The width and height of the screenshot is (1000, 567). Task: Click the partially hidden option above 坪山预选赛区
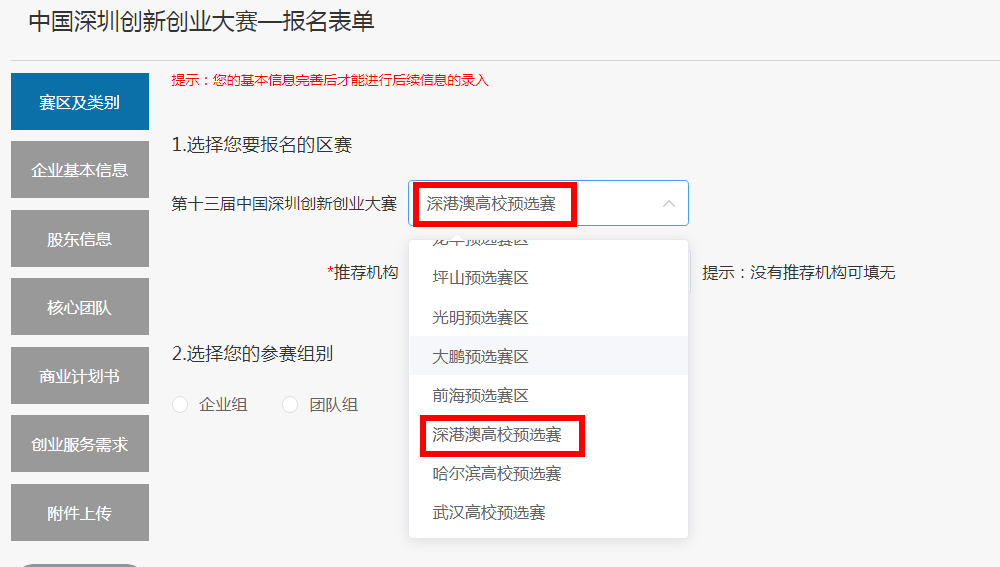click(480, 245)
